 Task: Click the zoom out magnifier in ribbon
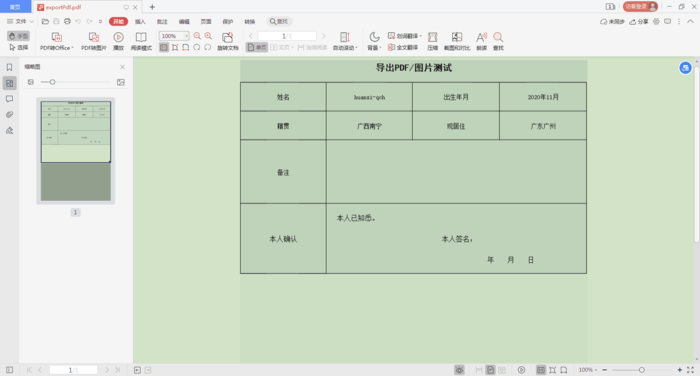[197, 36]
